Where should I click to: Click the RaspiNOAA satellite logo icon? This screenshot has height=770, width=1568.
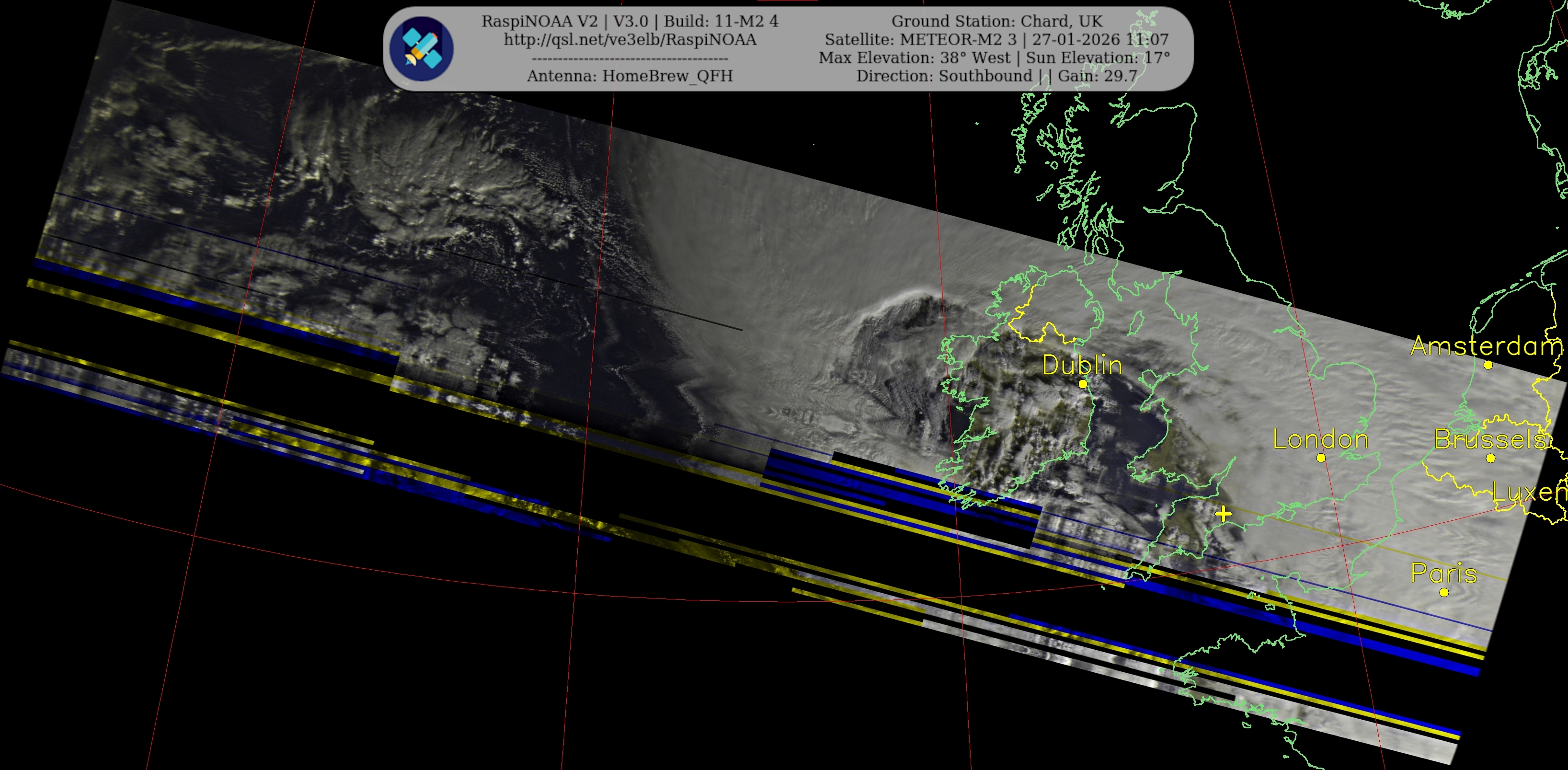421,49
